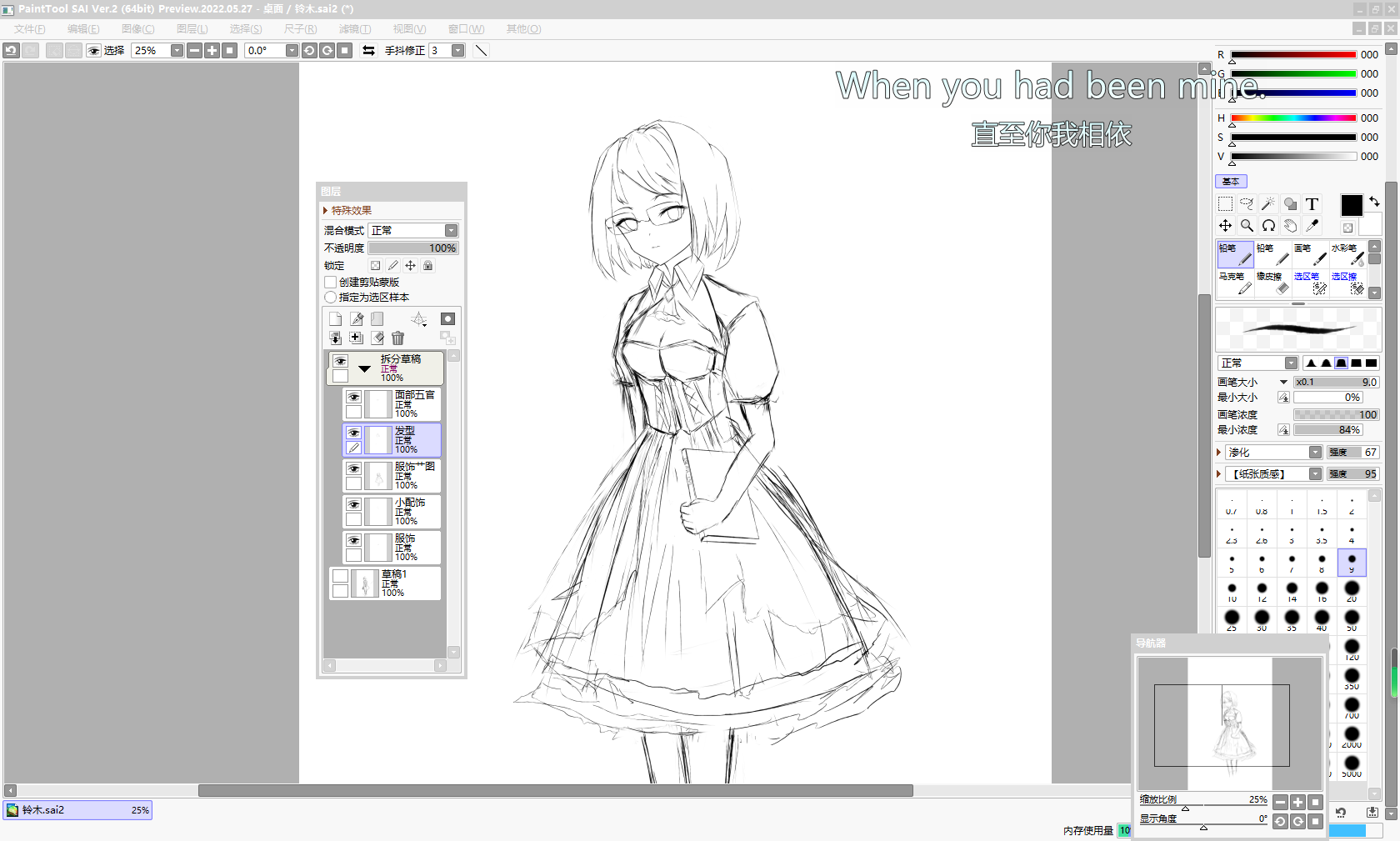Enable the 创建剪贴蒙版 clipping mask checkbox
Viewport: 1400px width, 841px height.
click(x=331, y=283)
